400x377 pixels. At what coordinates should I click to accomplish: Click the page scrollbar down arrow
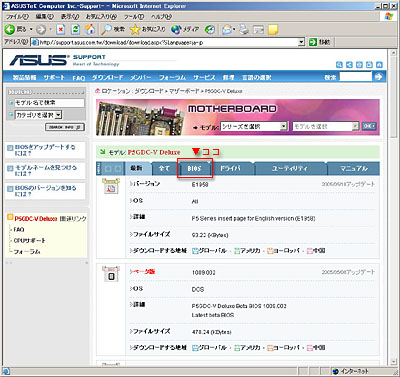coord(393,362)
